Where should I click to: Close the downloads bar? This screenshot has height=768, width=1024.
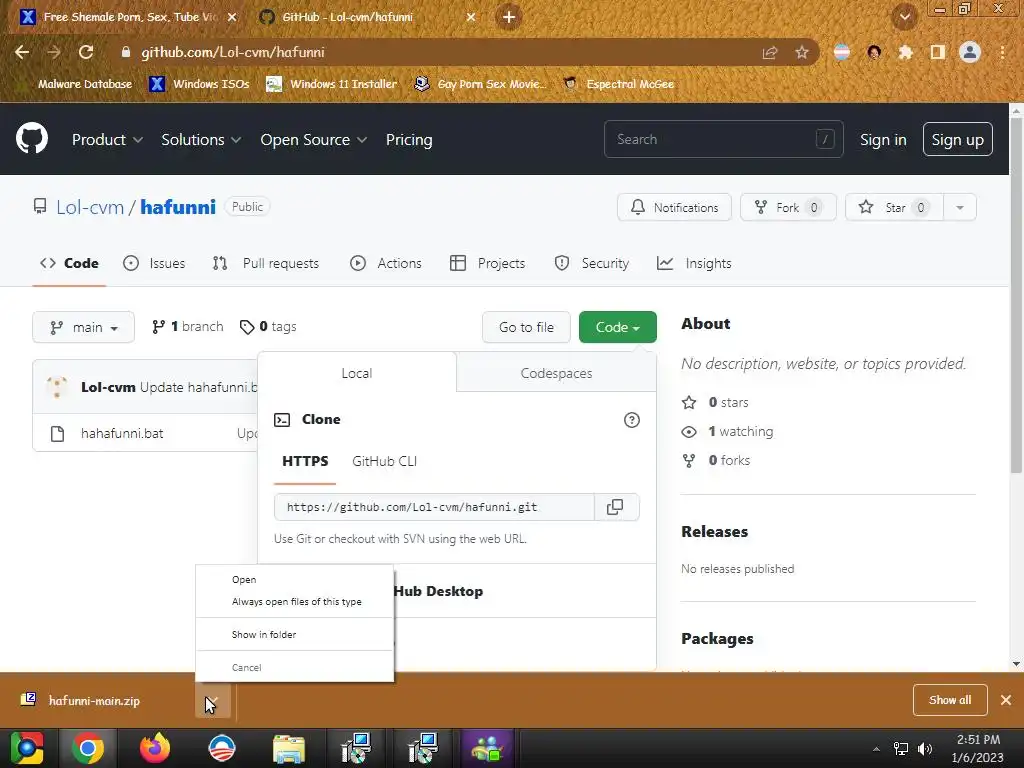tap(1006, 700)
